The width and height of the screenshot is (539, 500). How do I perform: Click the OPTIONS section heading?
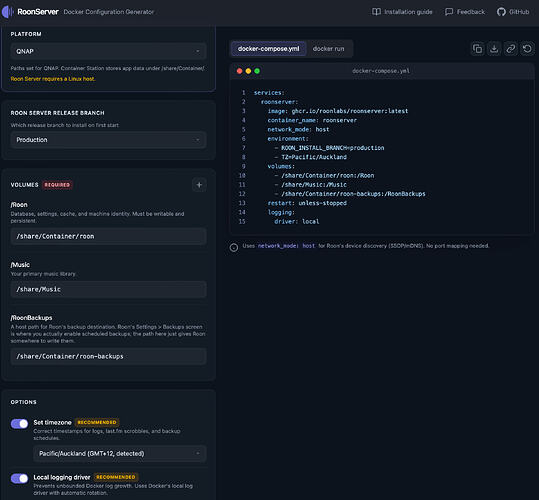[x=23, y=402]
